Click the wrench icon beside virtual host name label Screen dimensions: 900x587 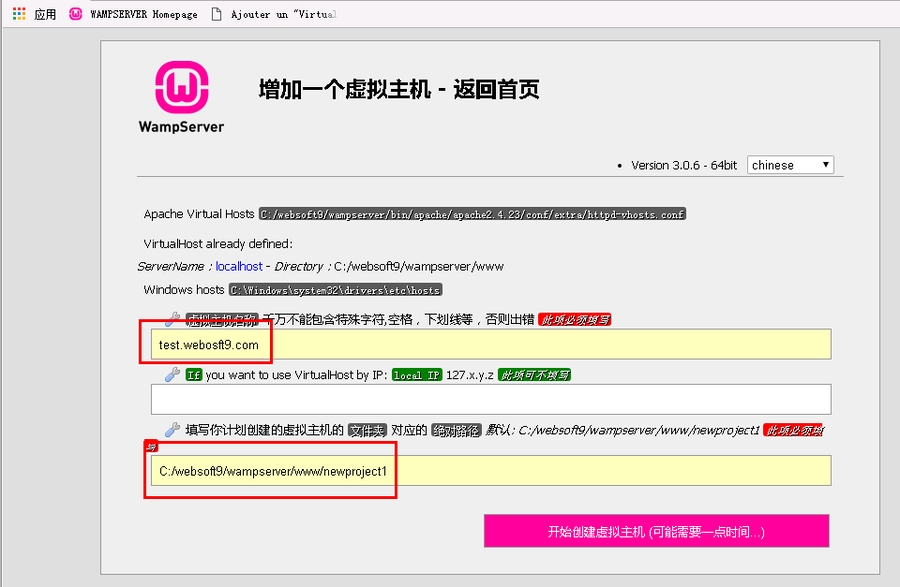(172, 319)
